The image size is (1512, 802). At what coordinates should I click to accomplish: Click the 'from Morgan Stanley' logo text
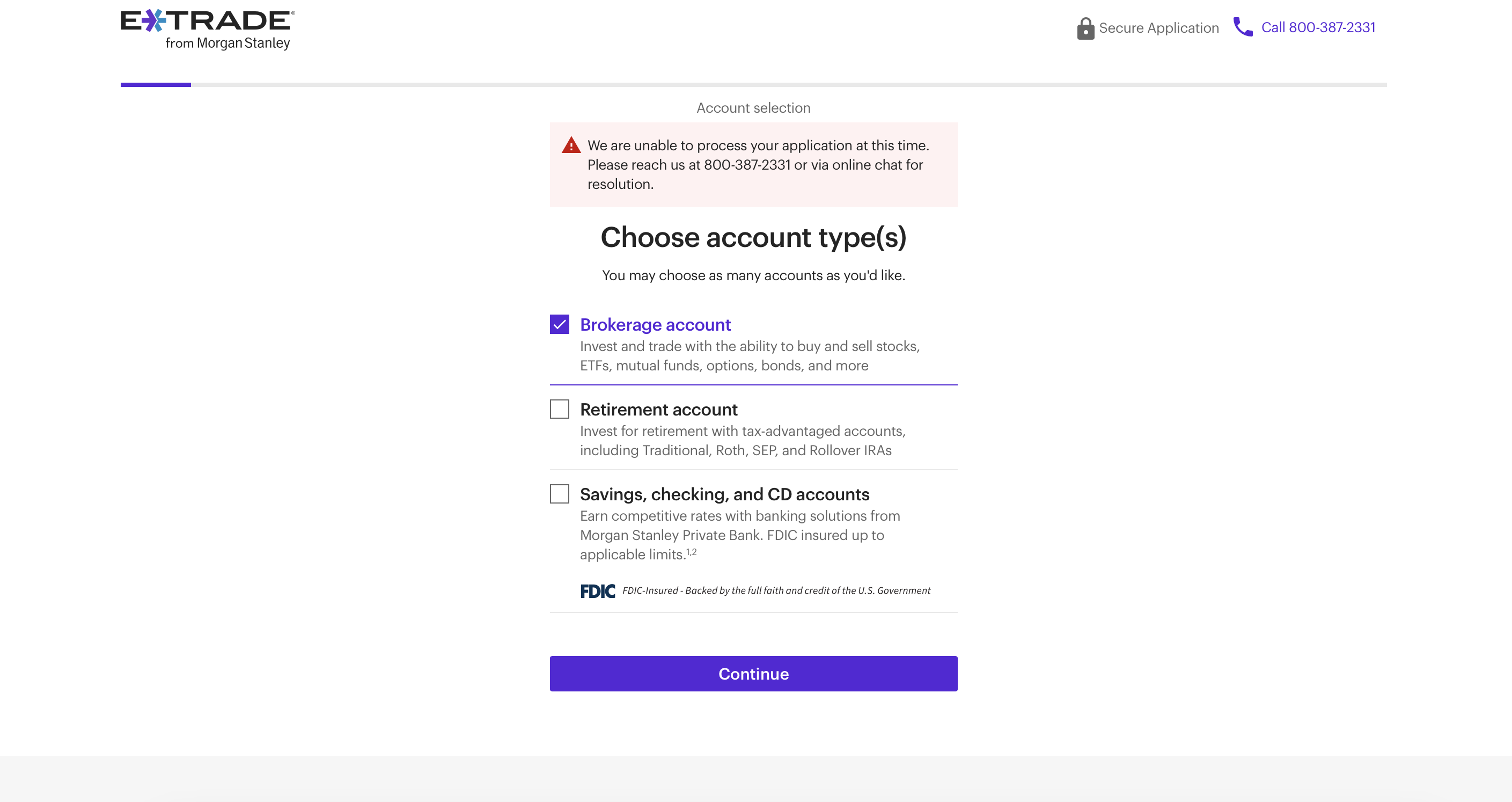click(227, 43)
